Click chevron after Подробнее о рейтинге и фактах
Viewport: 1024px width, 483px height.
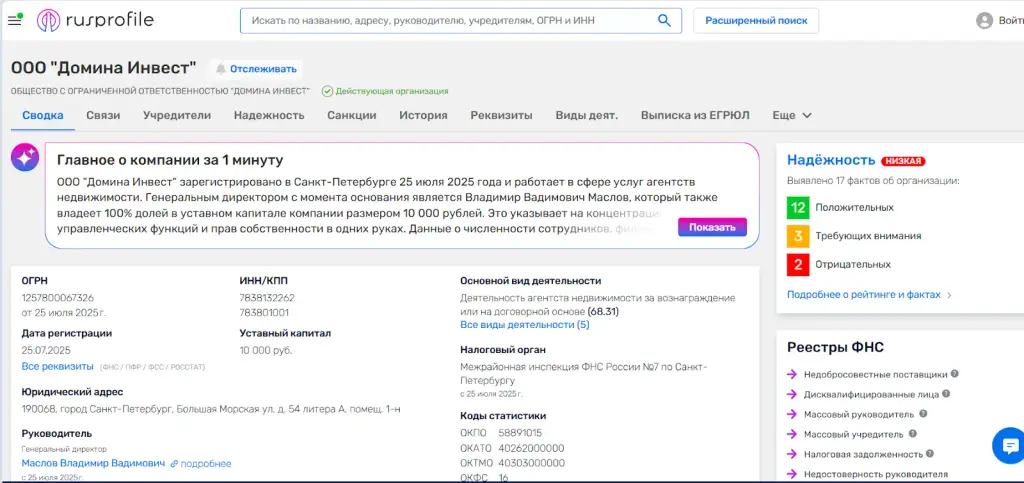click(949, 295)
